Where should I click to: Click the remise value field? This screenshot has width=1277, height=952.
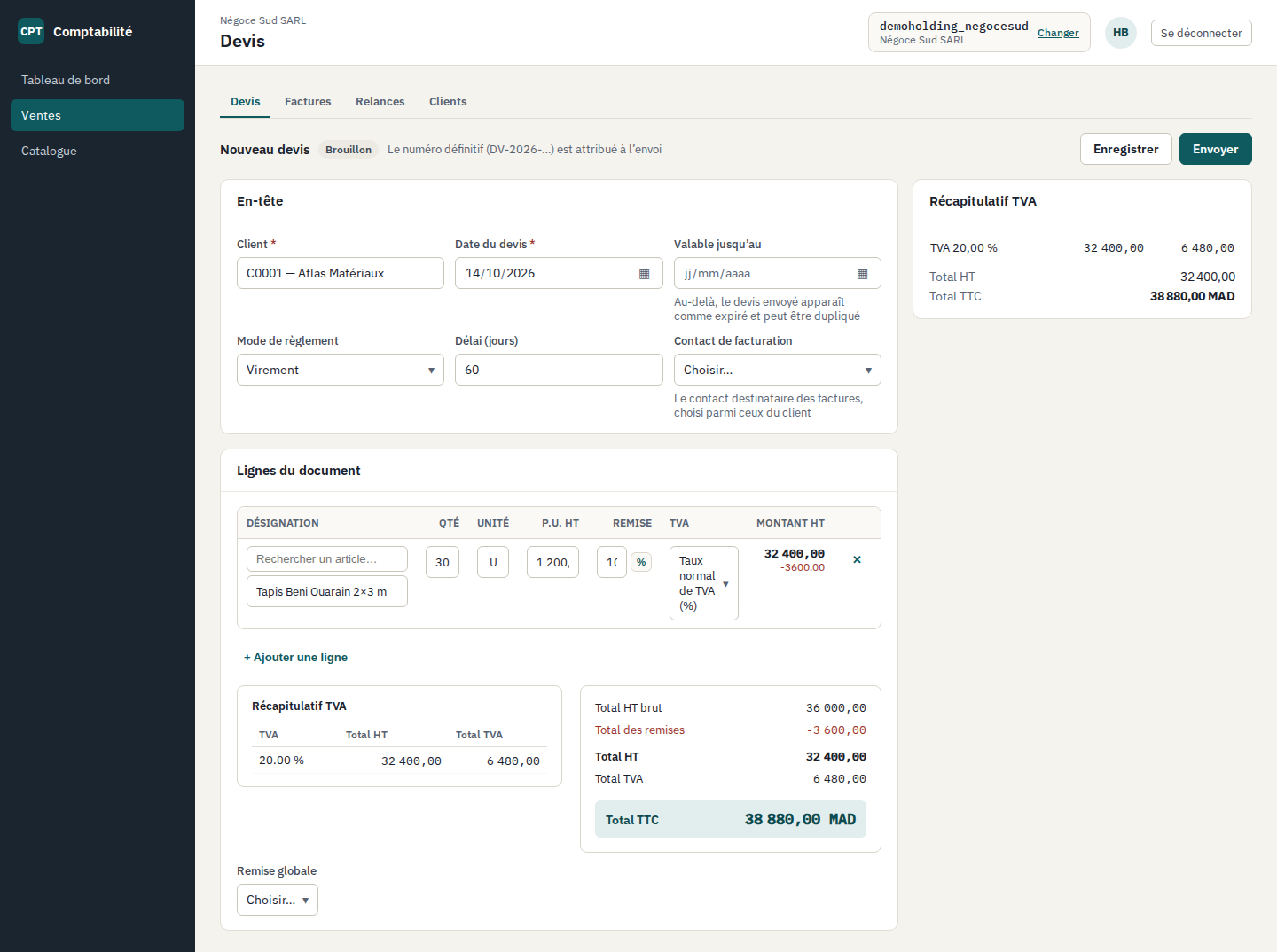(612, 562)
